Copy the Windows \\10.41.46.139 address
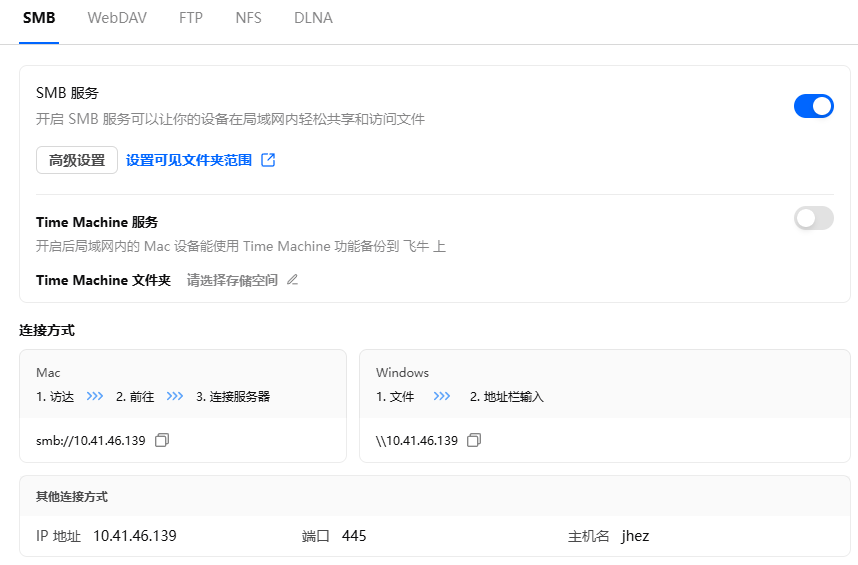The image size is (858, 565). [x=475, y=440]
